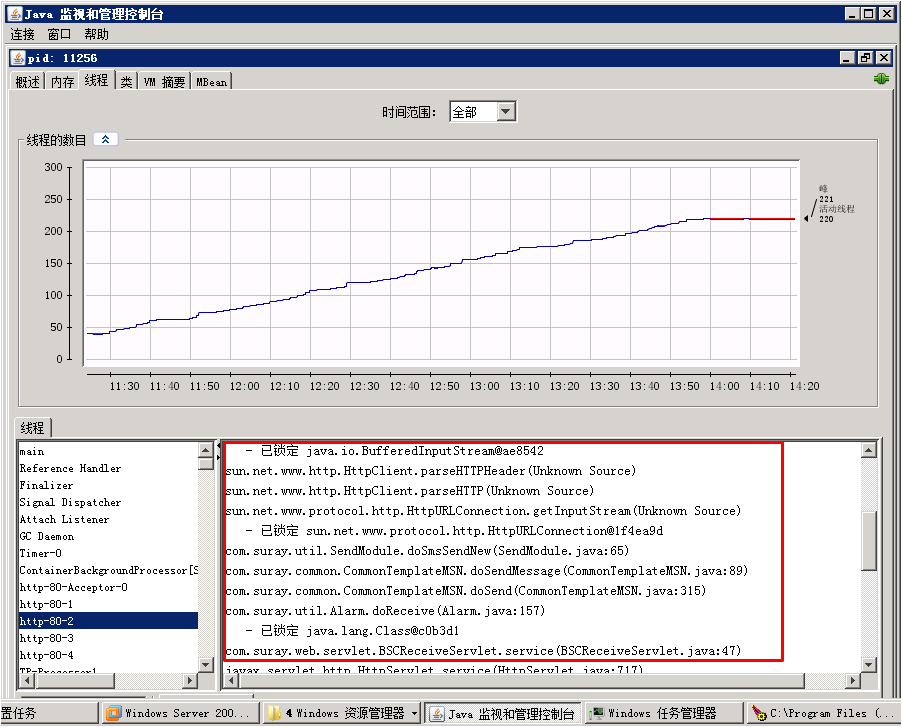Click stack trace pane up scroll arrow
The image size is (902, 727).
tap(869, 450)
